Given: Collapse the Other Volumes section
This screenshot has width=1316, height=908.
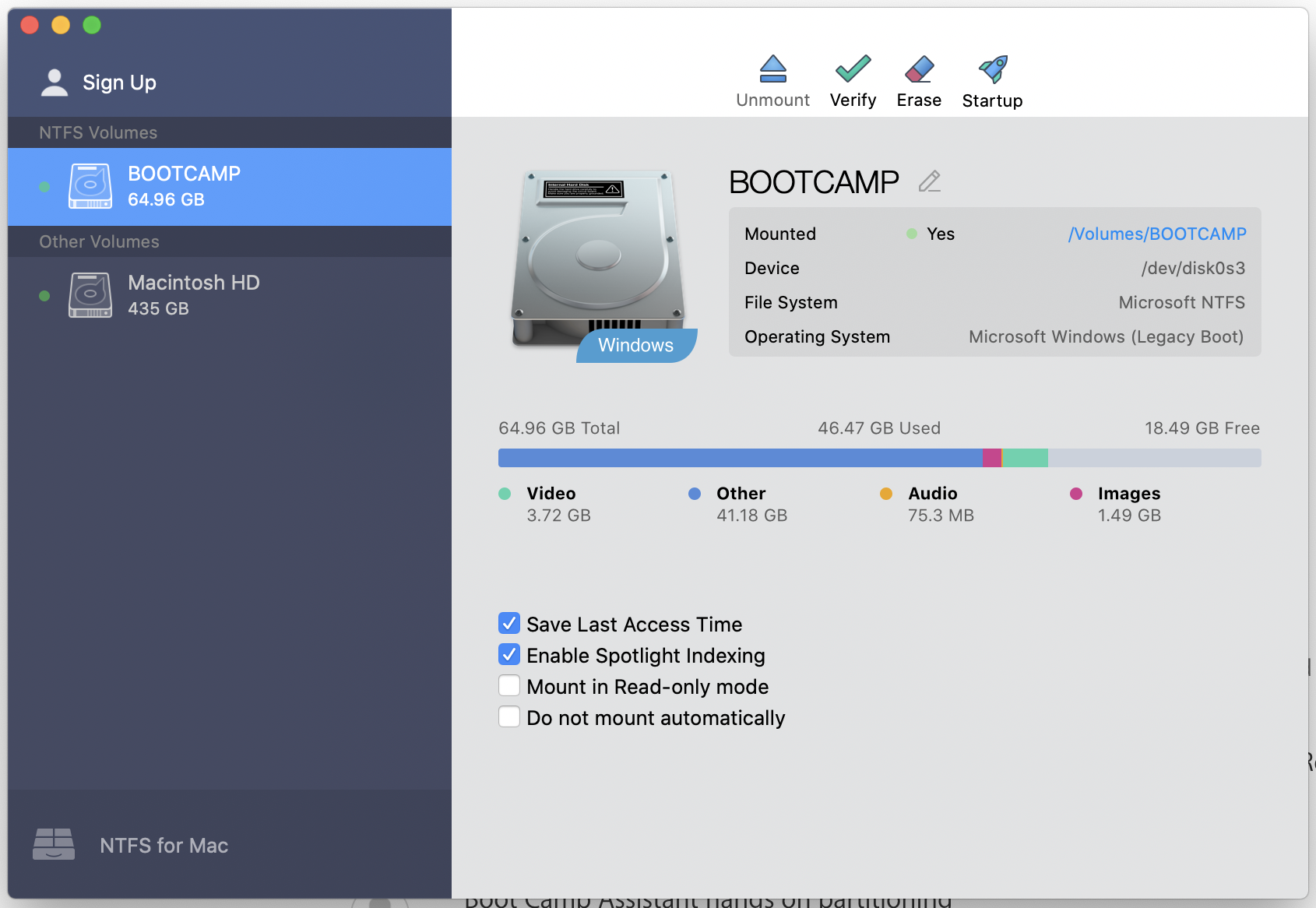Looking at the screenshot, I should (98, 241).
